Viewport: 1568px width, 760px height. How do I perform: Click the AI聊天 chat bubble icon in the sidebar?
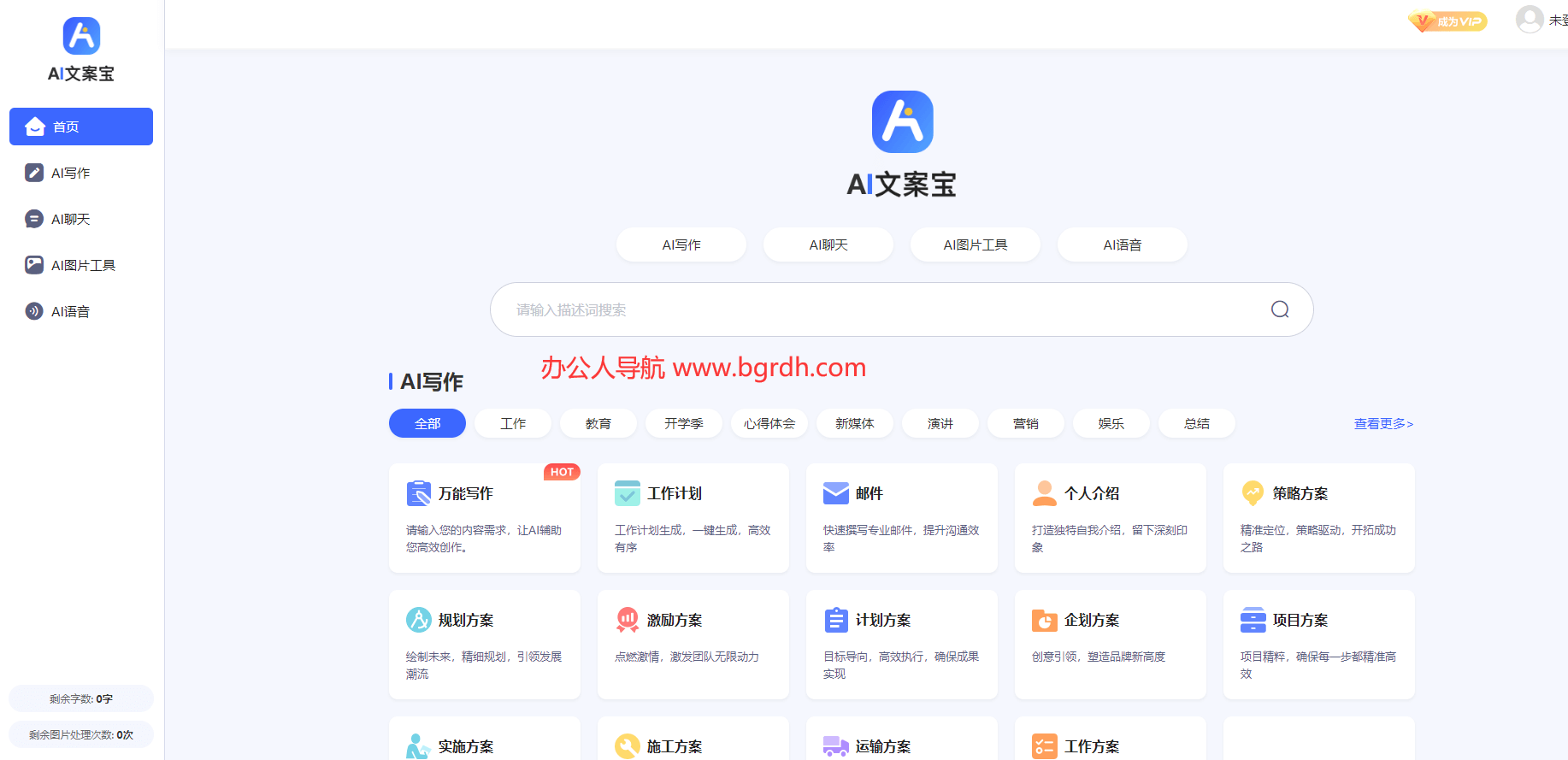click(x=34, y=219)
